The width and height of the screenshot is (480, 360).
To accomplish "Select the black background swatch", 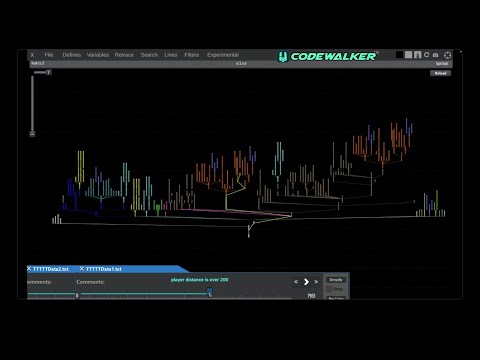I will tap(399, 55).
